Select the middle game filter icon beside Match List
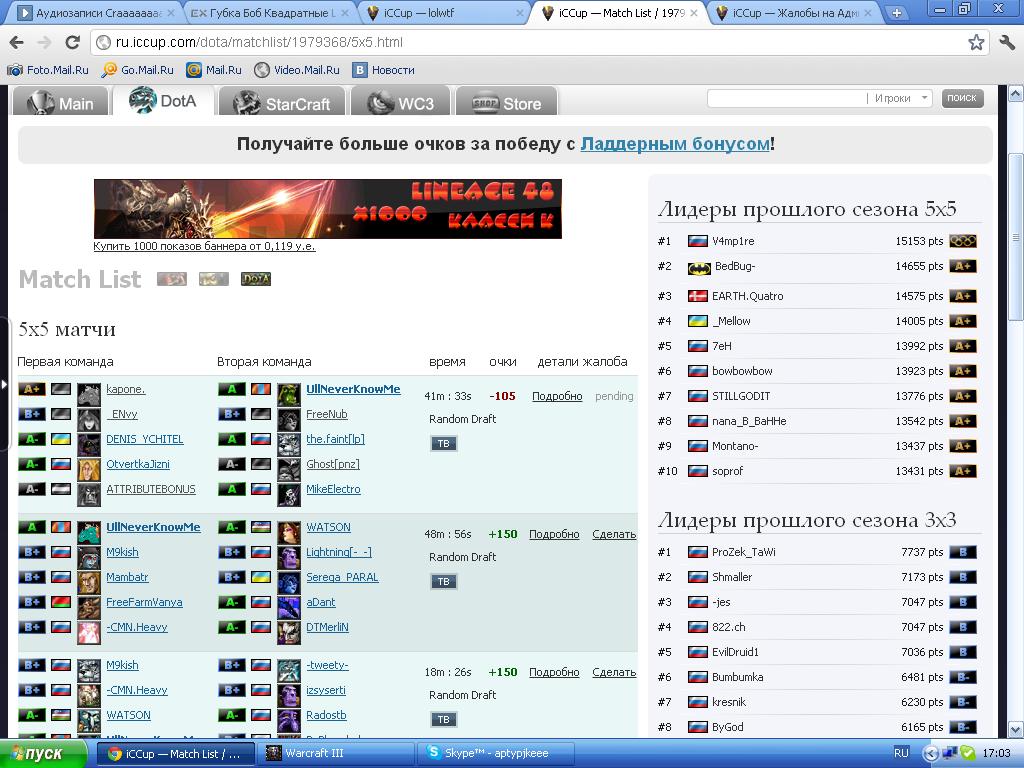 click(214, 280)
